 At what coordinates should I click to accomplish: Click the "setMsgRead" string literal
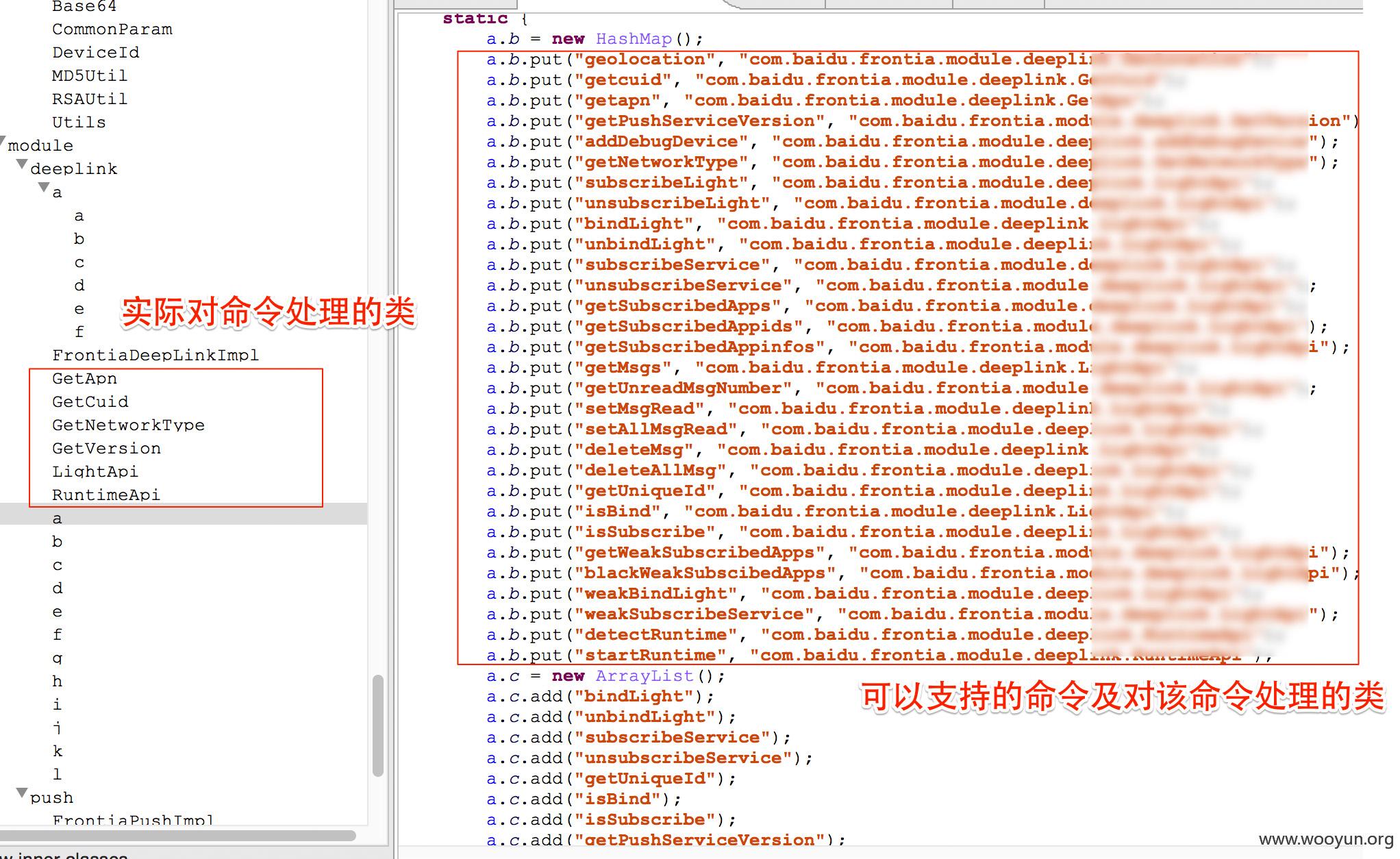639,409
